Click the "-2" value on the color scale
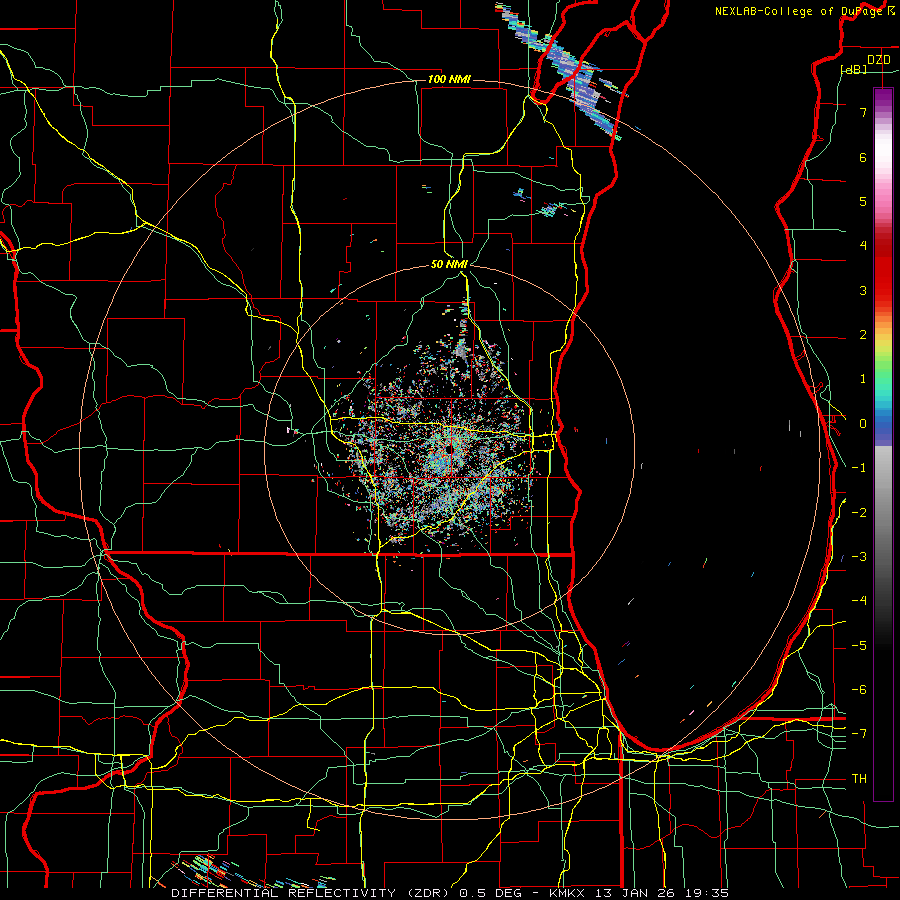 pos(859,513)
